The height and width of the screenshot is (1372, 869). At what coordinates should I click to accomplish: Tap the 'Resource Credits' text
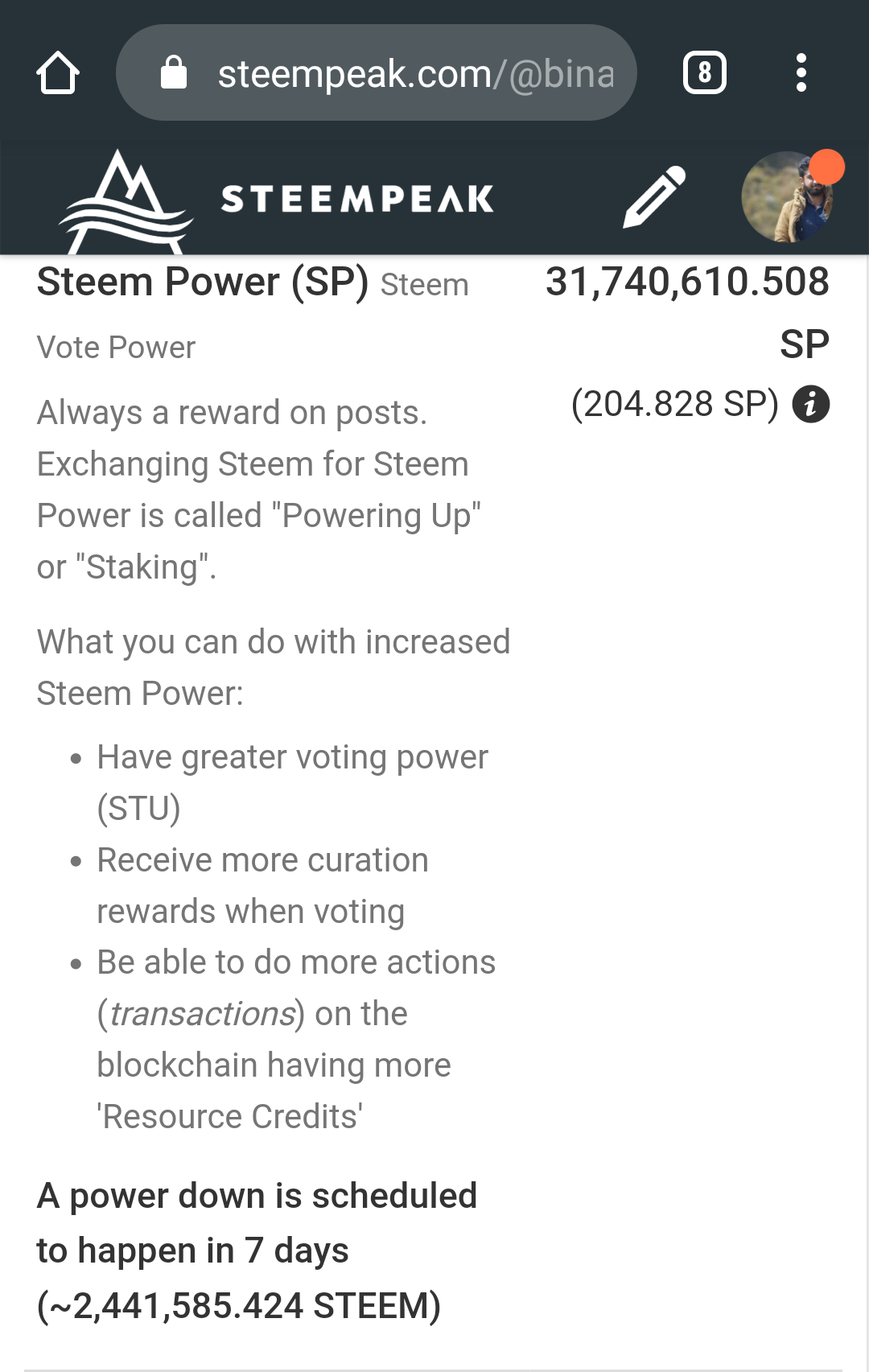[229, 1117]
